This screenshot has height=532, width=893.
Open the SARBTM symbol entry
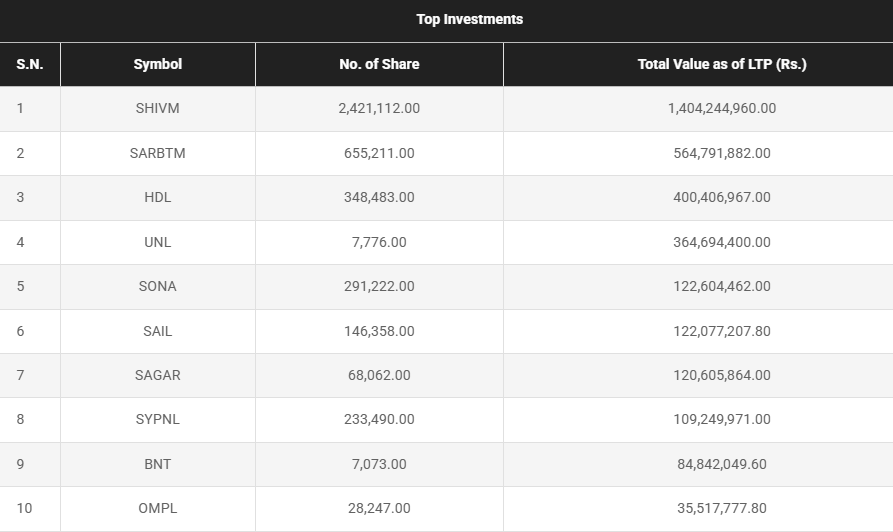(157, 153)
